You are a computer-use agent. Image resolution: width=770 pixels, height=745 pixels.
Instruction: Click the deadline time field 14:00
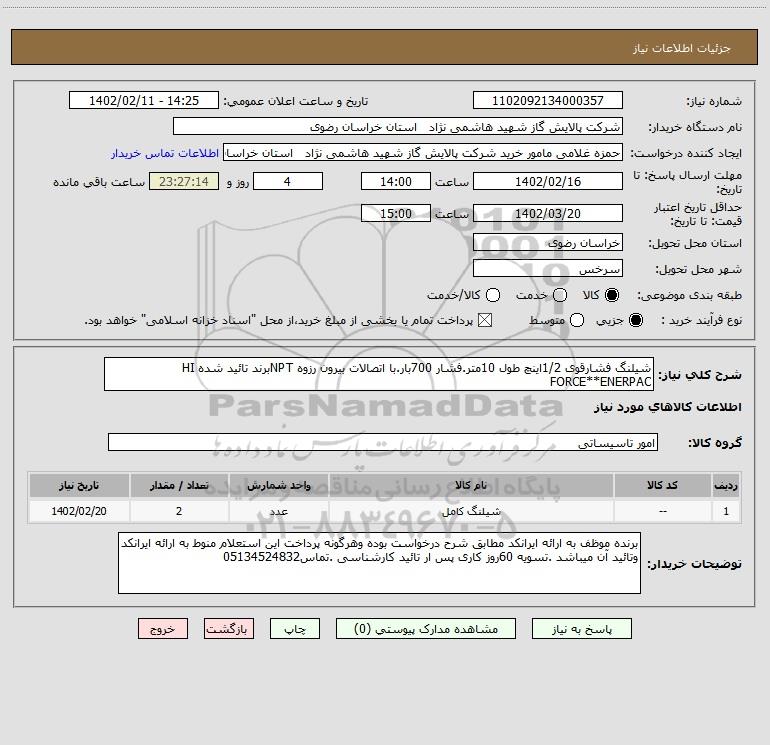pos(396,182)
